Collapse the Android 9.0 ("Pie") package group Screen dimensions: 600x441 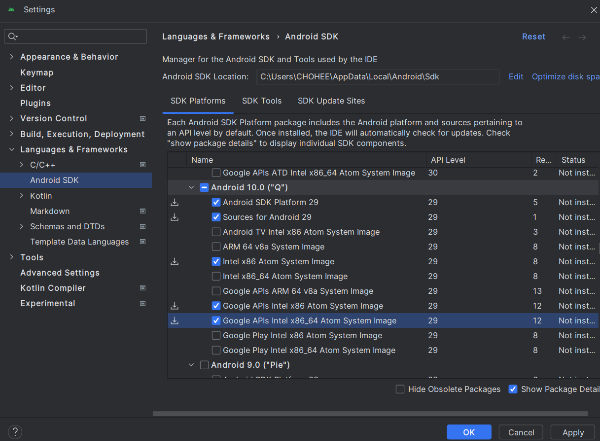tap(191, 365)
